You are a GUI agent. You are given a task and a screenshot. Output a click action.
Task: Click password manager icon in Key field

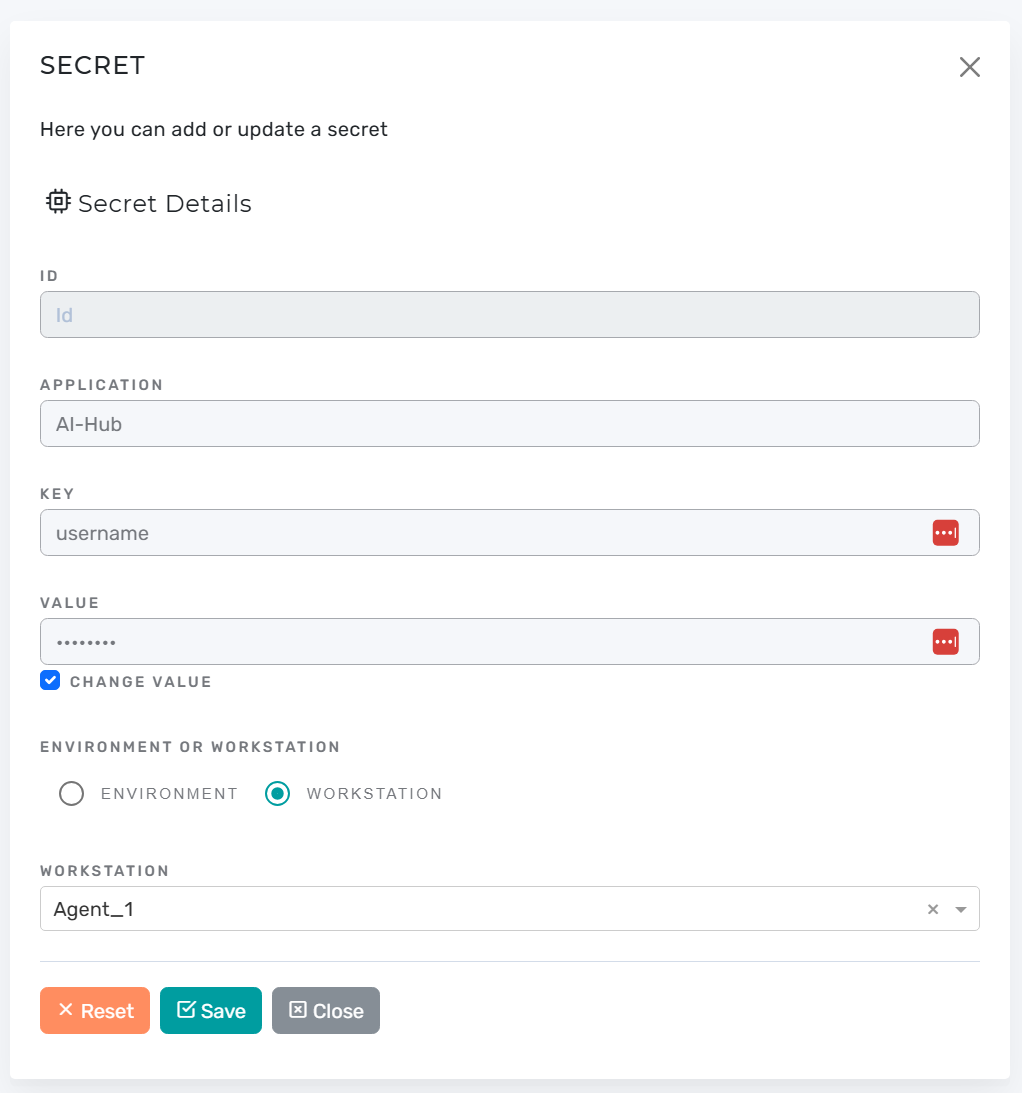click(945, 533)
